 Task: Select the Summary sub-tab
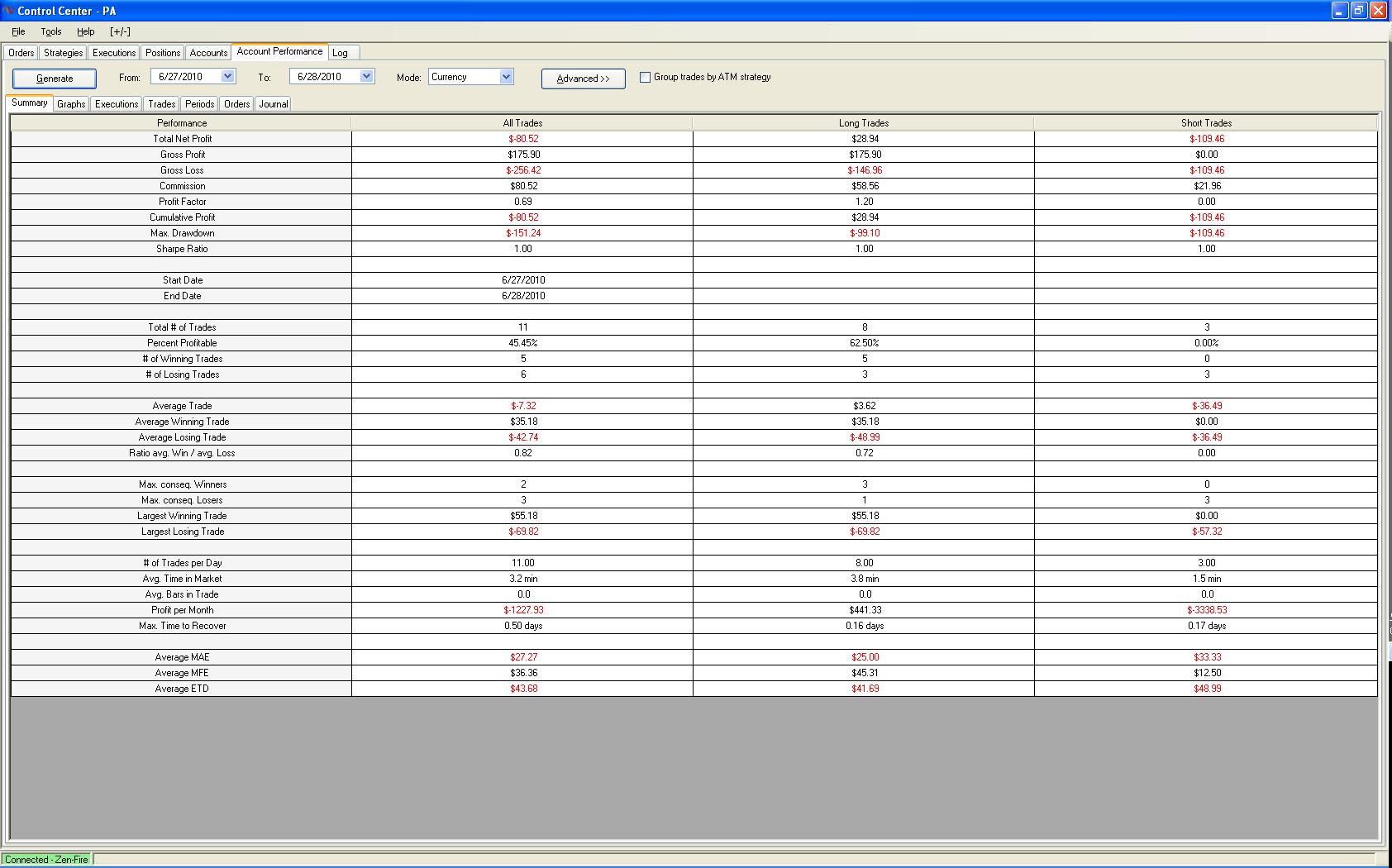click(x=30, y=103)
